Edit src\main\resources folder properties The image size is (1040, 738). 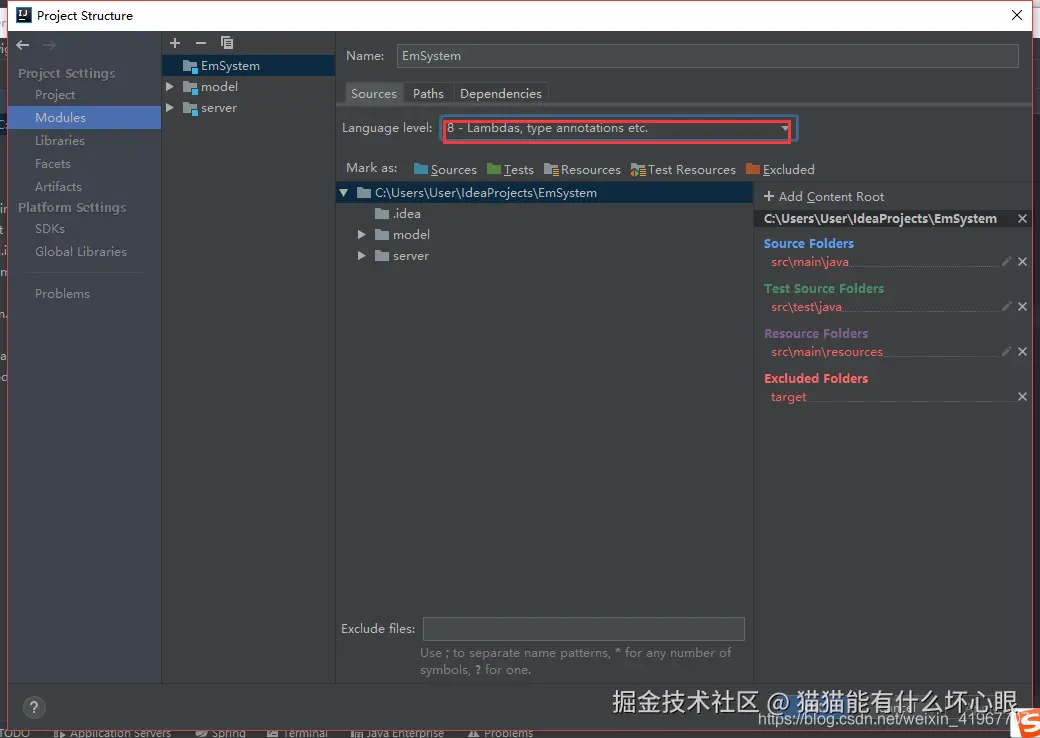(1006, 352)
